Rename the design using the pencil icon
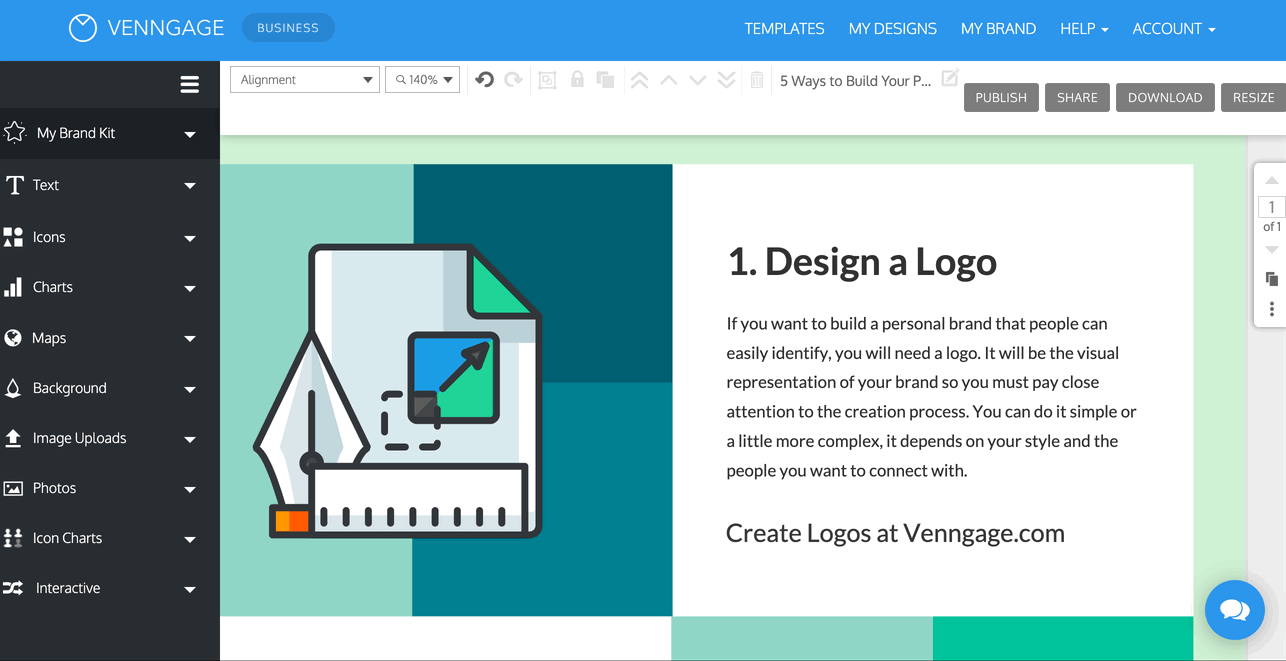Viewport: 1286px width, 661px height. coord(949,76)
